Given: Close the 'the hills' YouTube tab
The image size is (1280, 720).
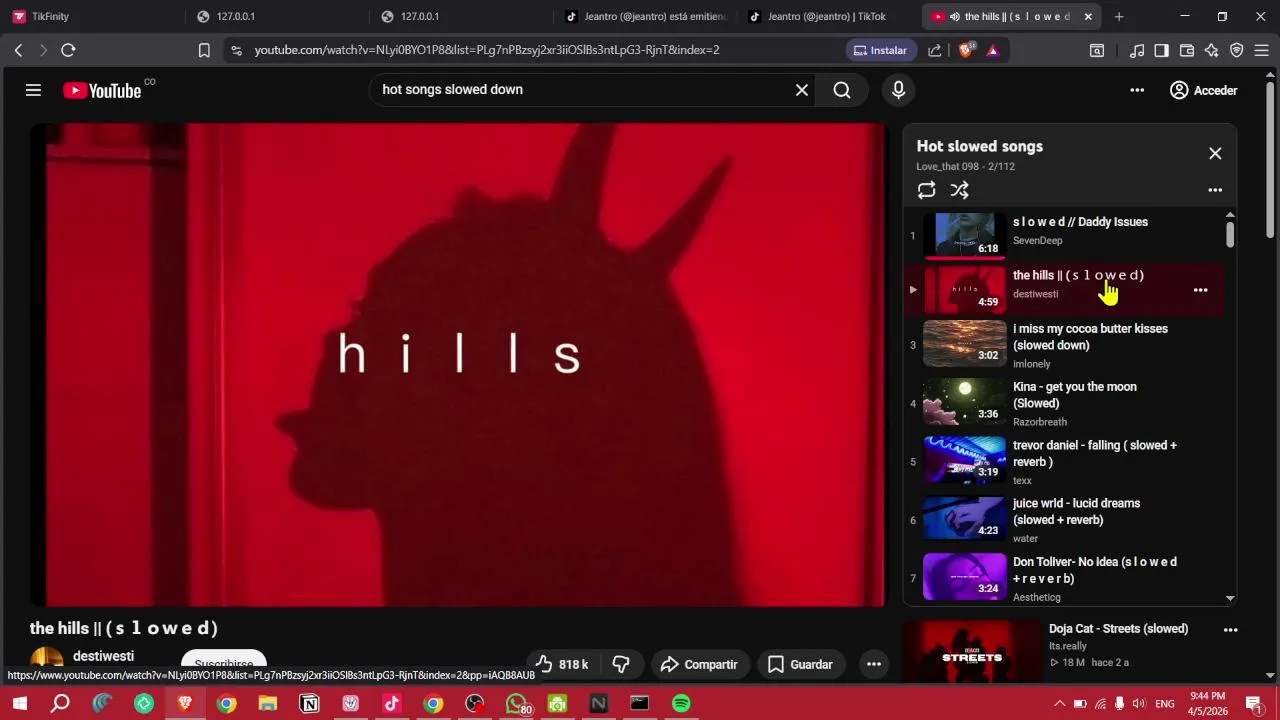Looking at the screenshot, I should [x=1088, y=16].
